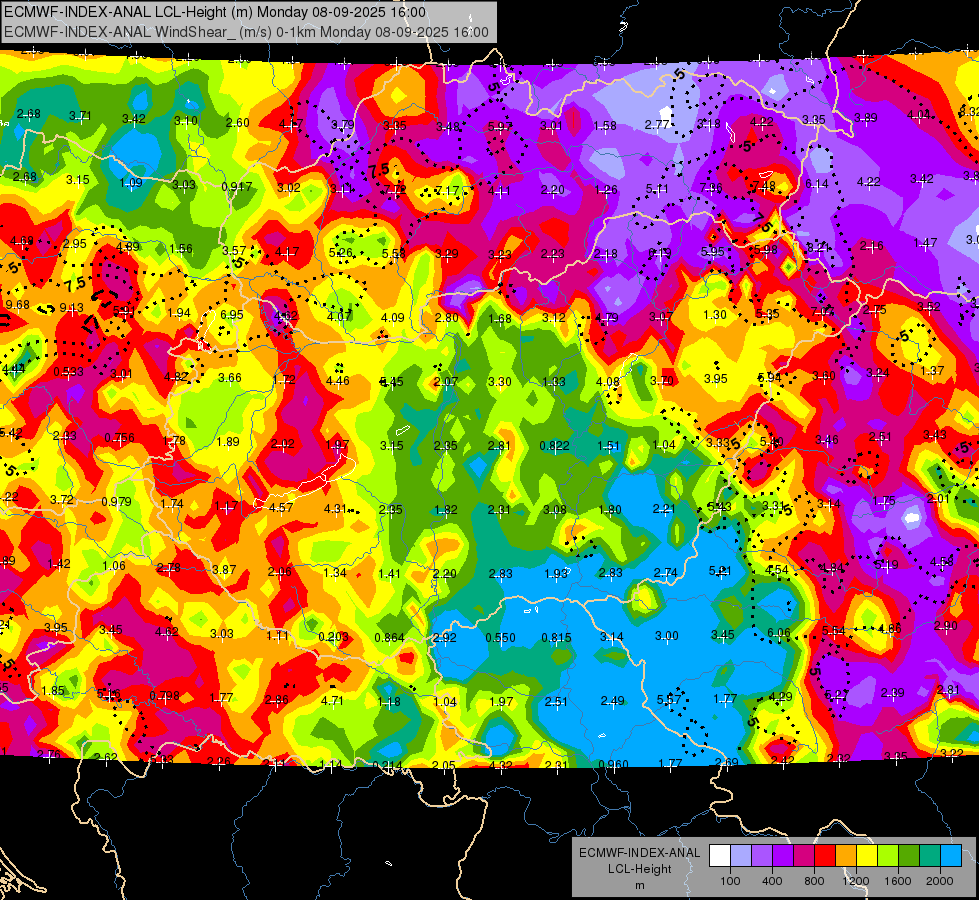
Task: Click the LCL-Height label in legend
Action: click(639, 869)
